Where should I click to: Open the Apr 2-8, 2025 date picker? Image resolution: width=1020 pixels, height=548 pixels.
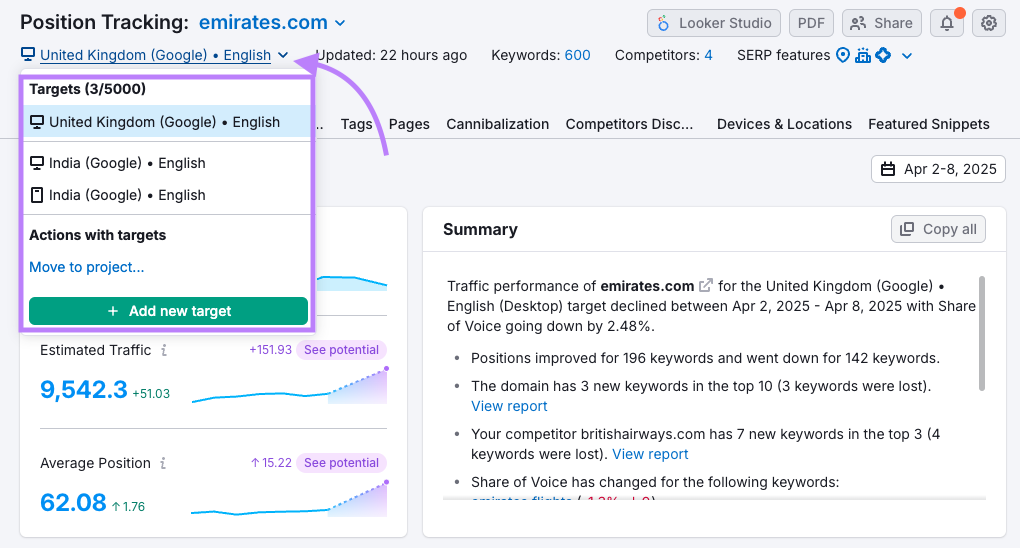938,169
